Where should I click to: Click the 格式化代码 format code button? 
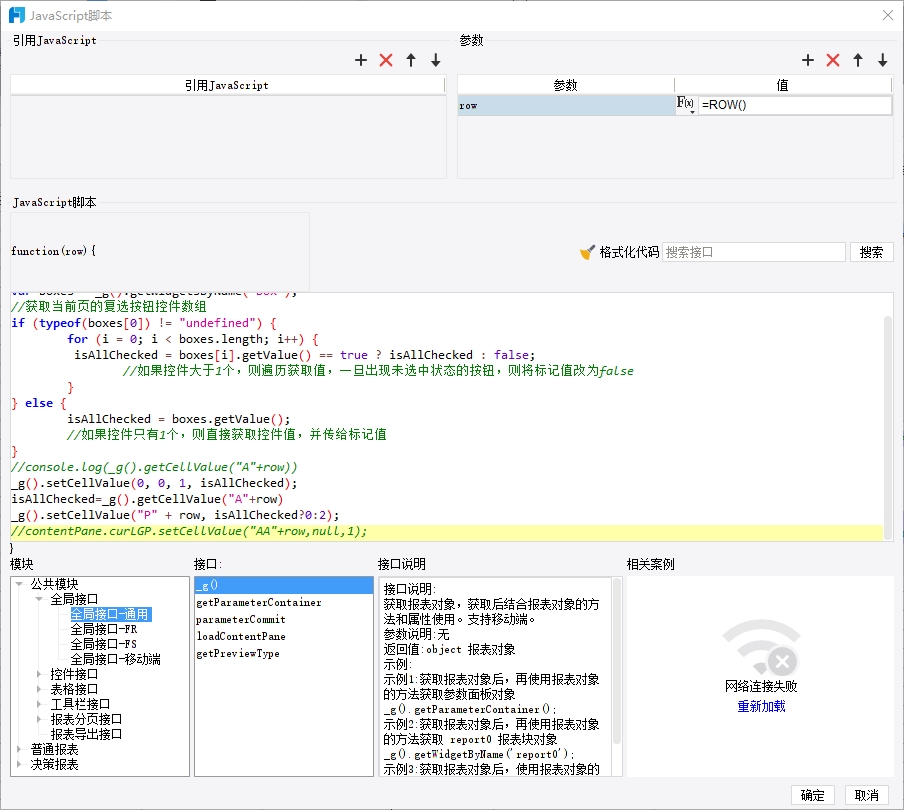point(619,252)
